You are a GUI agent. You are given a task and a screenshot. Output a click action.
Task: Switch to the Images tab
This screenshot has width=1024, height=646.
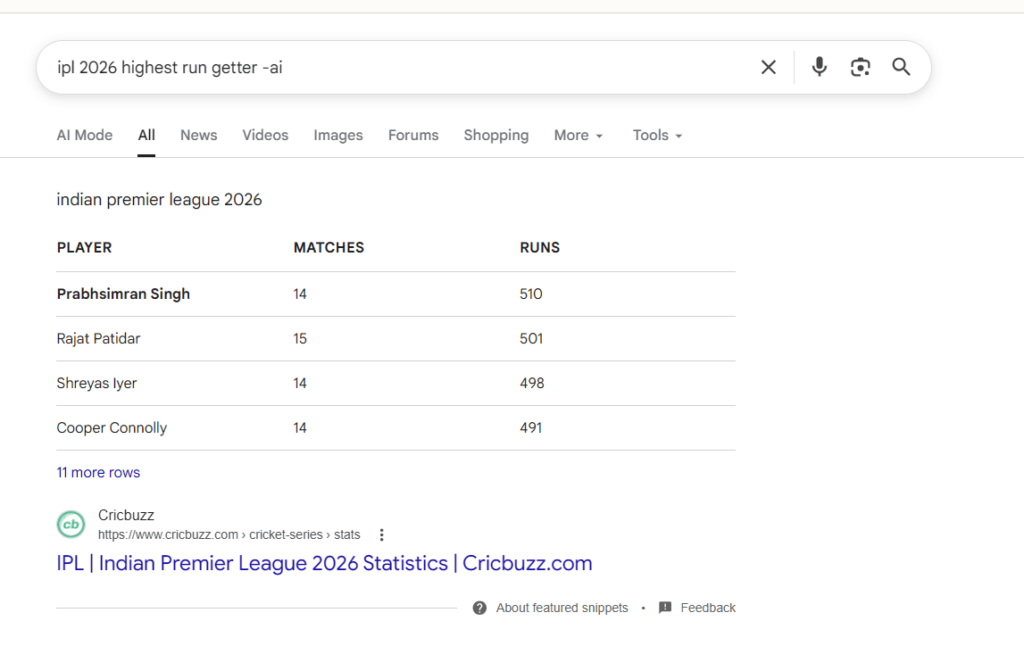click(x=338, y=135)
